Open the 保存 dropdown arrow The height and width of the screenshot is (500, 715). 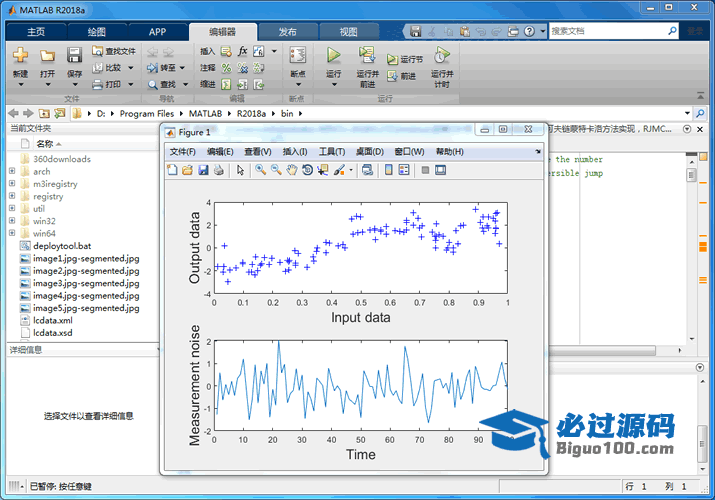tap(74, 84)
